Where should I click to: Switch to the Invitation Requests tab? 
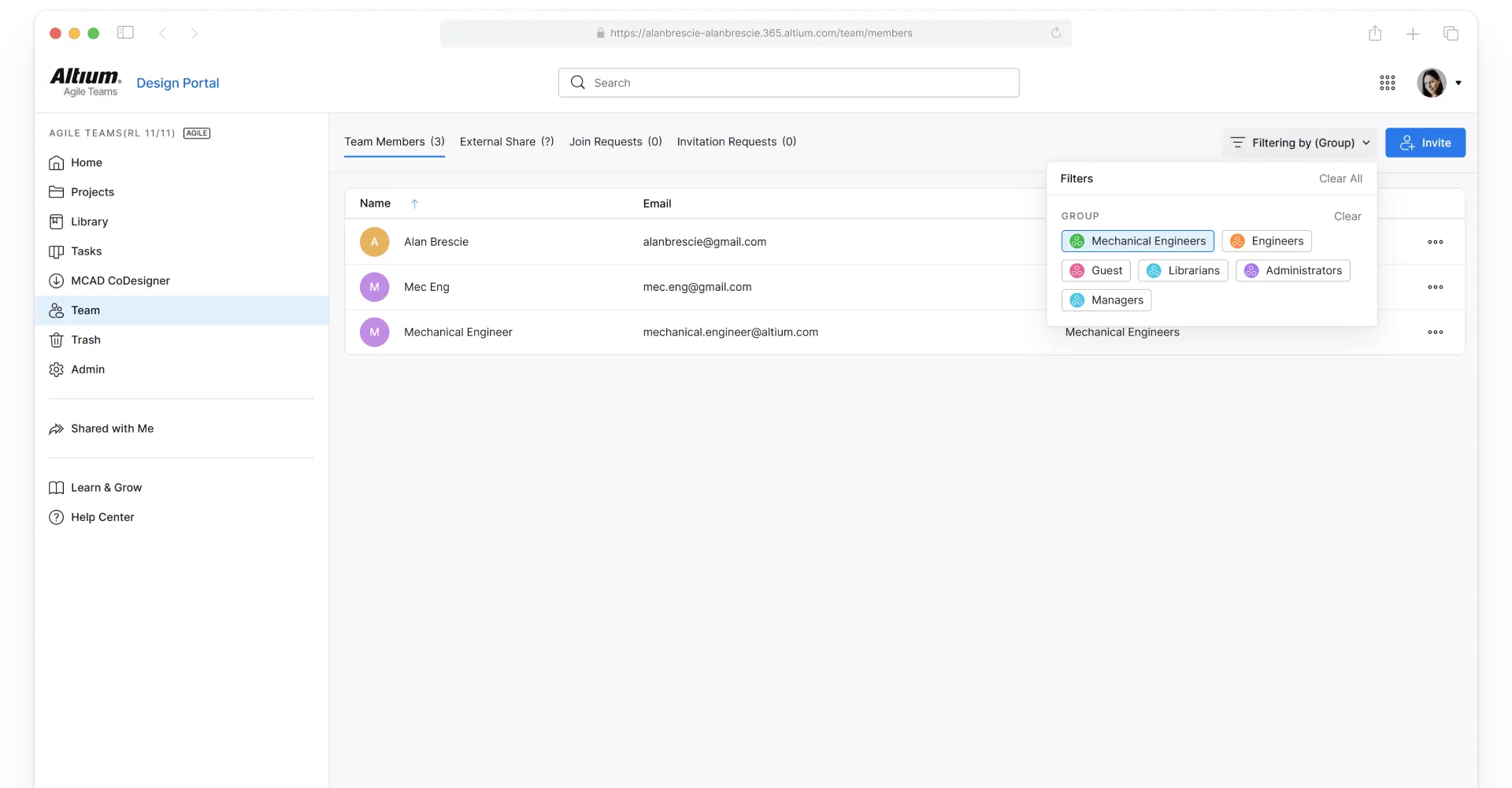(736, 142)
